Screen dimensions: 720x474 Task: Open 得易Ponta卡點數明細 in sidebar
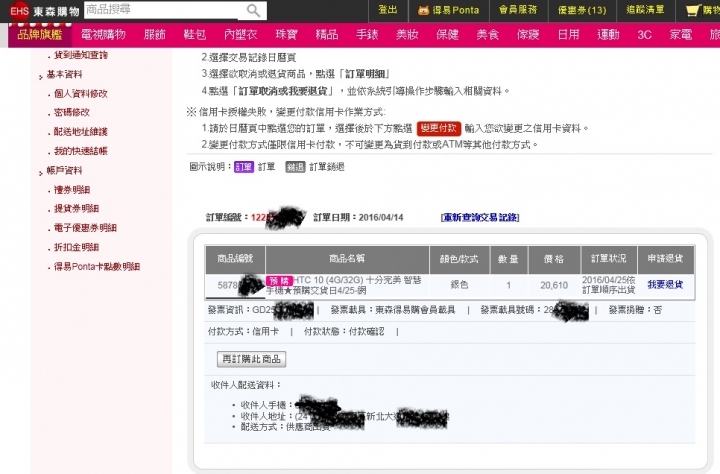(x=97, y=266)
